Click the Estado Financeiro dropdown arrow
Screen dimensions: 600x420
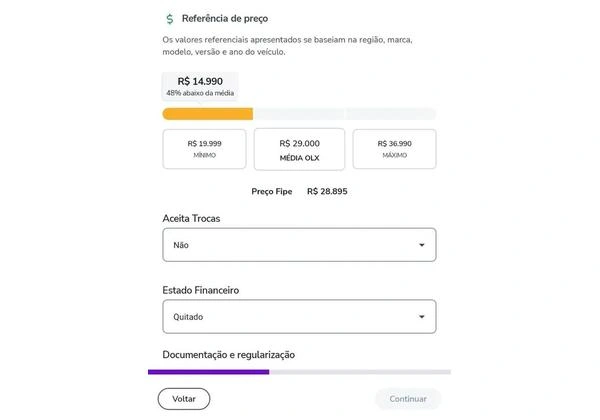tap(422, 317)
